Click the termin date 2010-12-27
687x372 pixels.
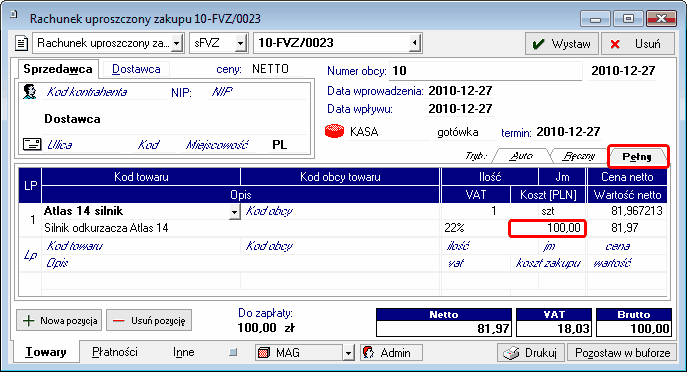click(569, 132)
